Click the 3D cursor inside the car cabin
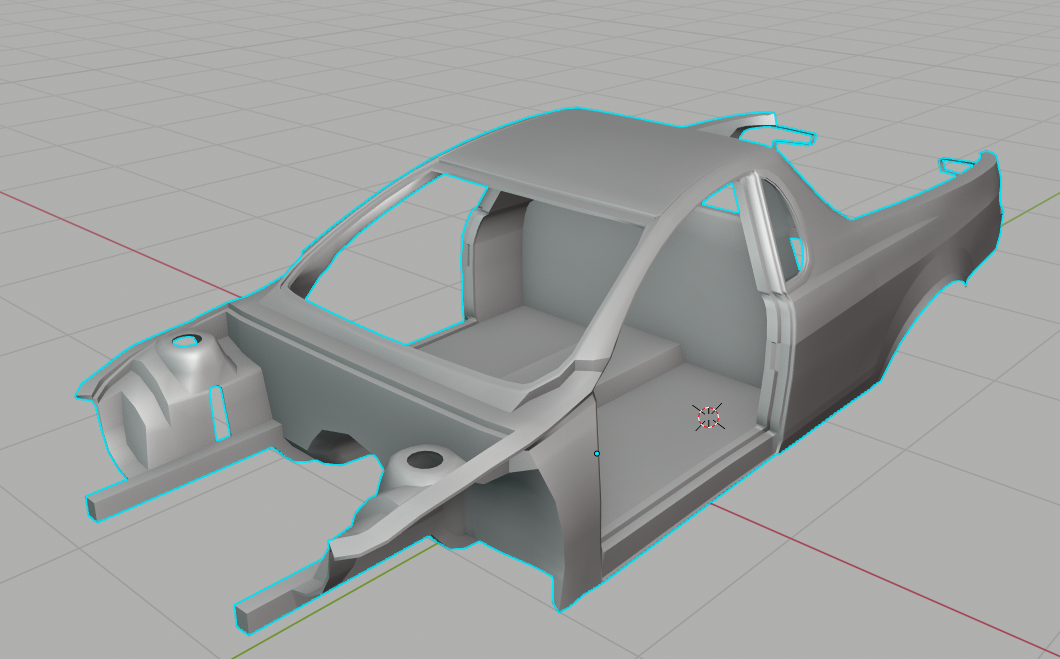 [708, 417]
